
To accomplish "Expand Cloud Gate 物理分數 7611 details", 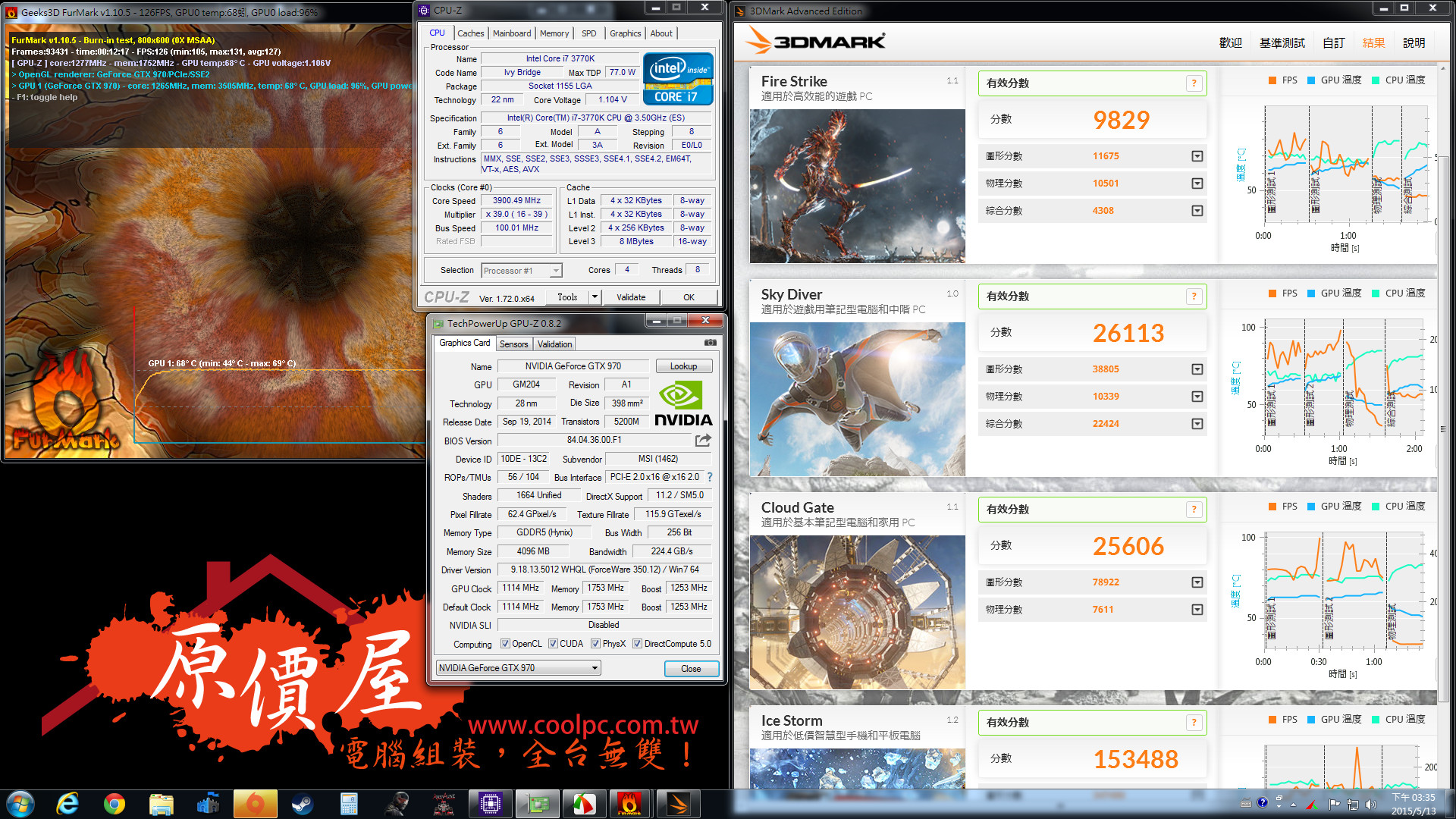I will point(1197,610).
